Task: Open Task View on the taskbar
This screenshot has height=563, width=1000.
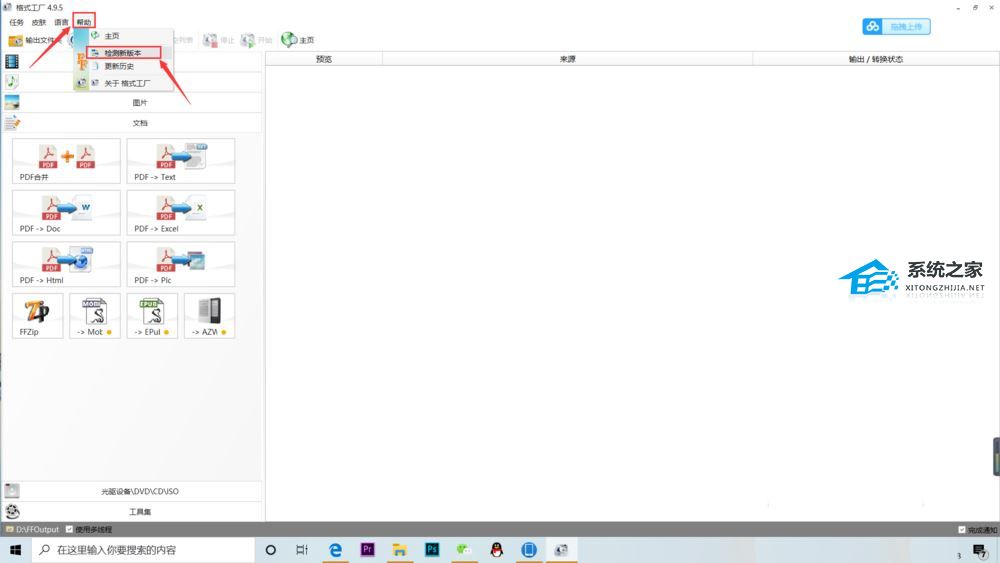Action: 302,550
